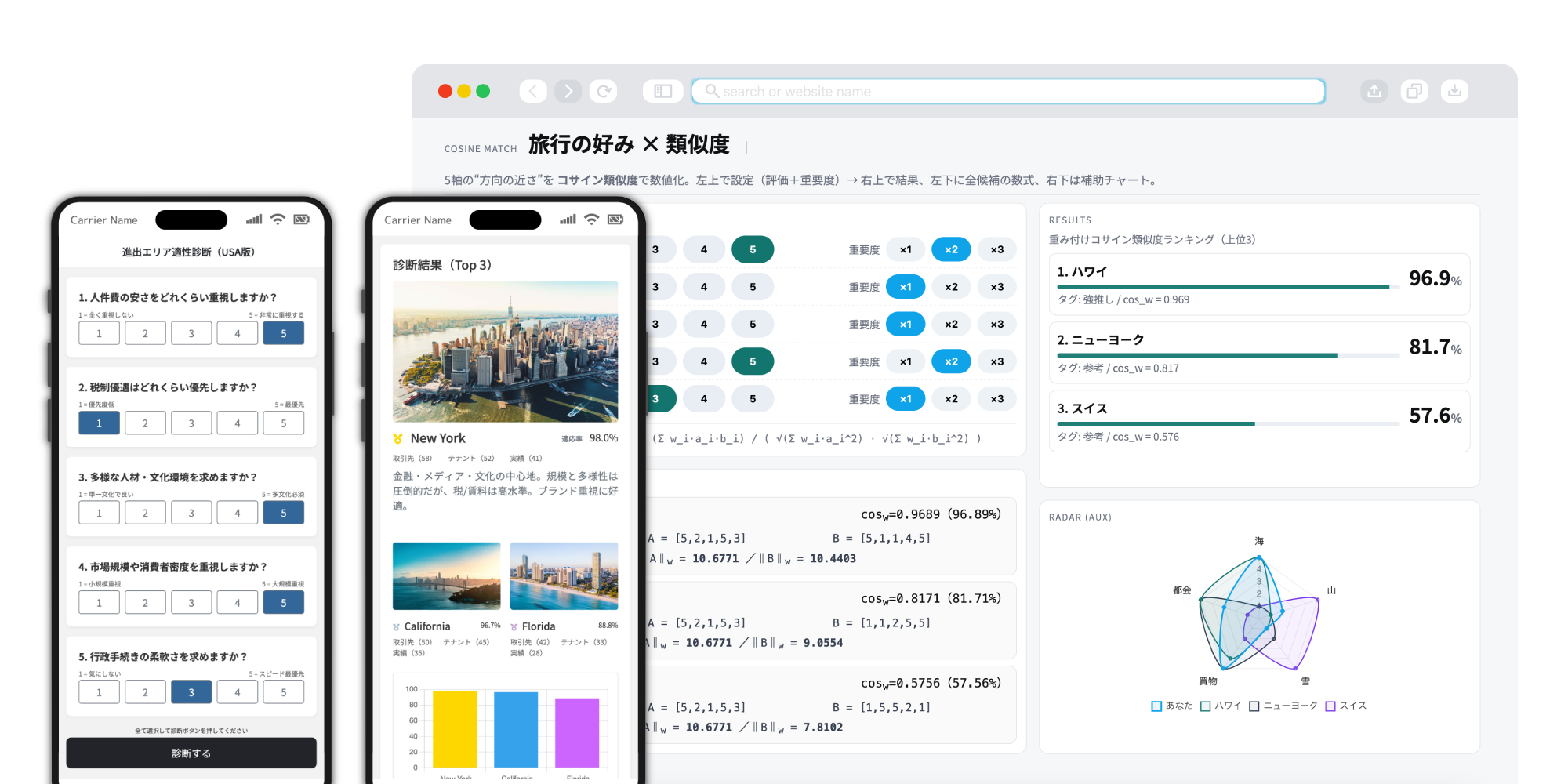Click the New York skyline photo in 診断結果
This screenshot has width=1568, height=784.
(505, 352)
